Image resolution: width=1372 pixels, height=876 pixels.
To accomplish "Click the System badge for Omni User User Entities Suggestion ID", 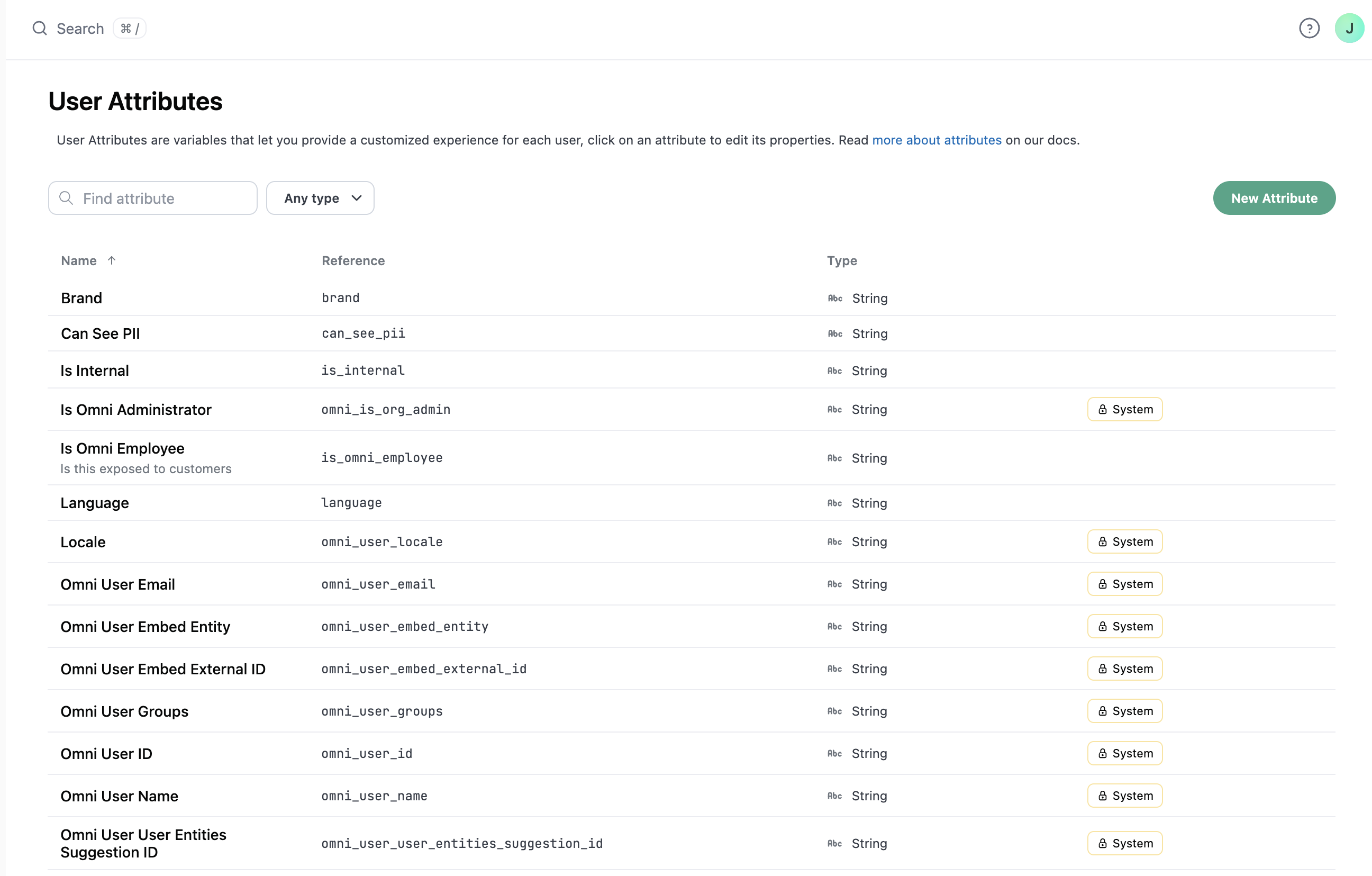I will tap(1124, 843).
